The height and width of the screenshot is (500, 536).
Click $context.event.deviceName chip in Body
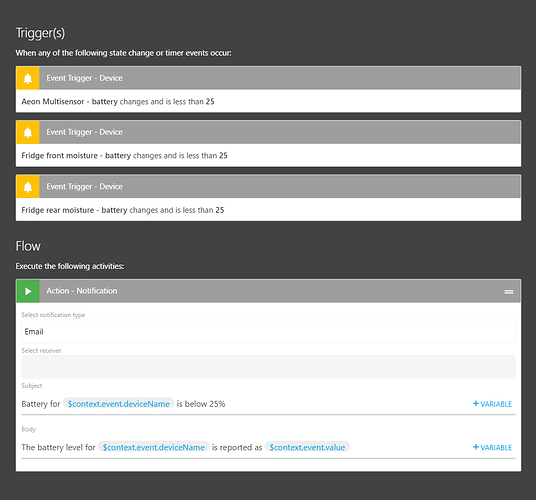153,447
